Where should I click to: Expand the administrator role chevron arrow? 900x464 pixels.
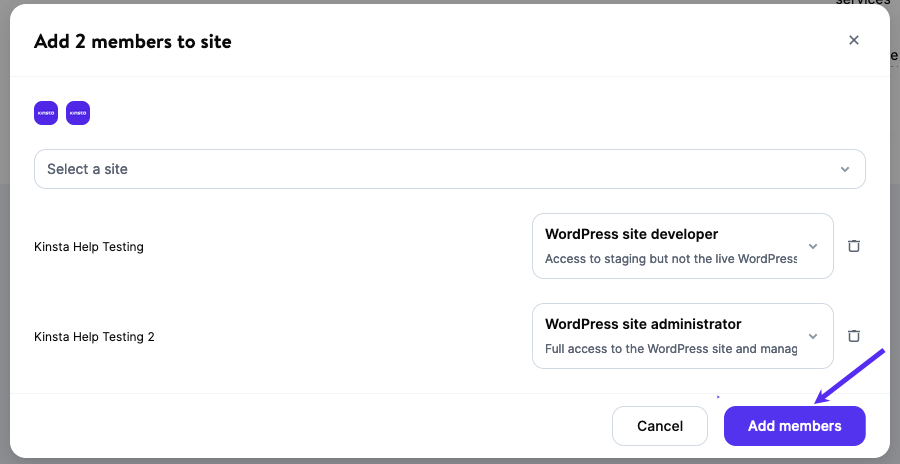click(x=813, y=336)
